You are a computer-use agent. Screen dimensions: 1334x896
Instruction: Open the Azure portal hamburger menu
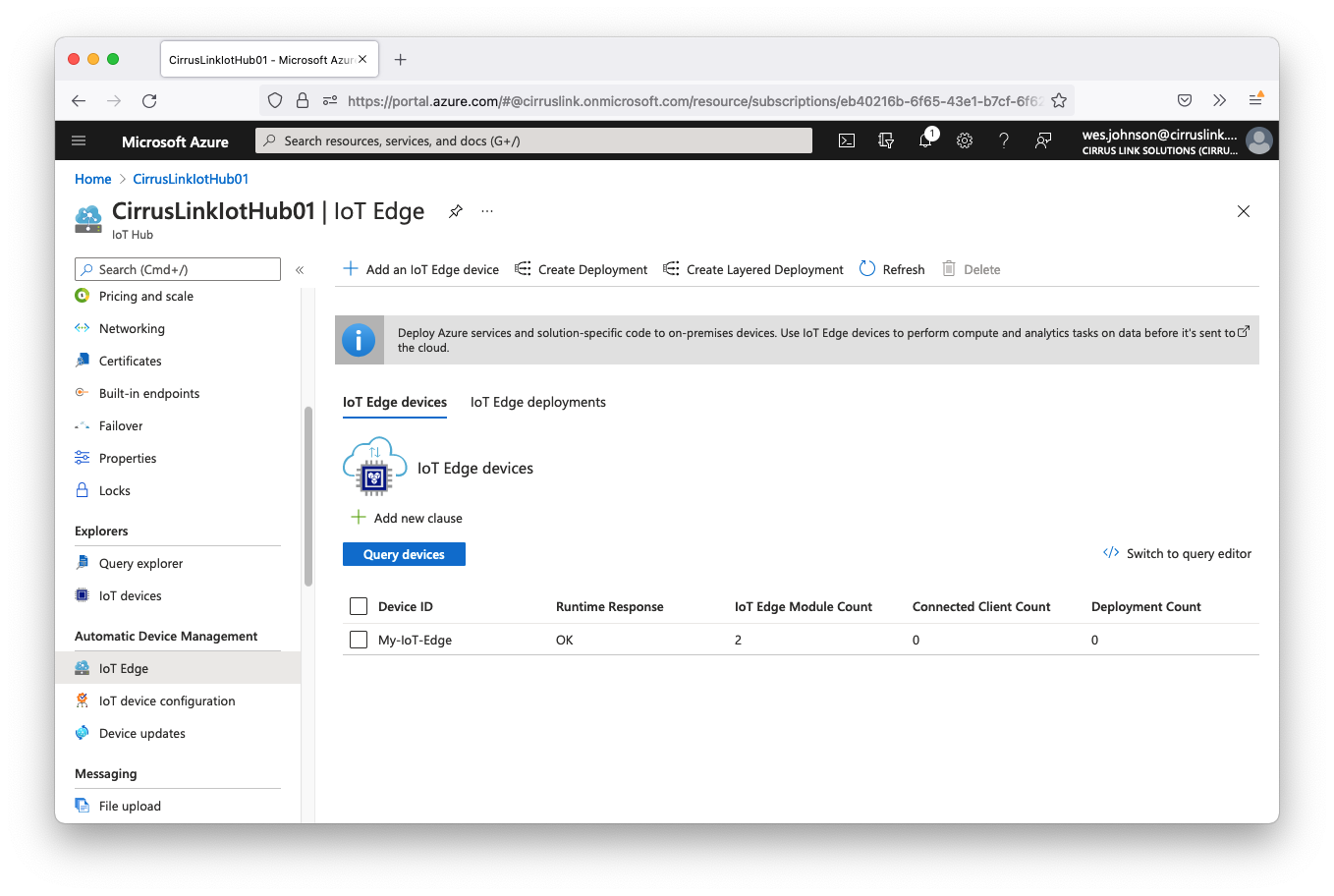pos(79,140)
